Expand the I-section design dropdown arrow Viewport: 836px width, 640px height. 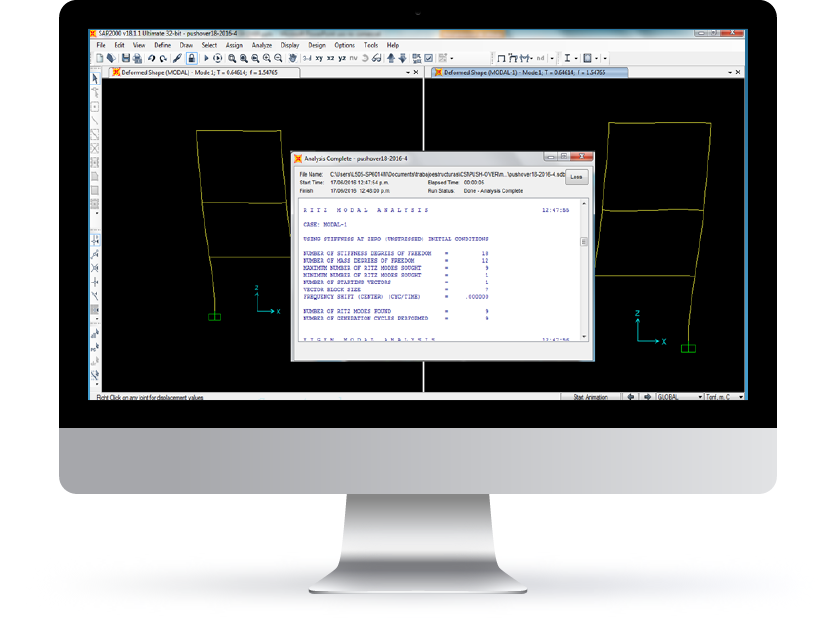coord(576,58)
